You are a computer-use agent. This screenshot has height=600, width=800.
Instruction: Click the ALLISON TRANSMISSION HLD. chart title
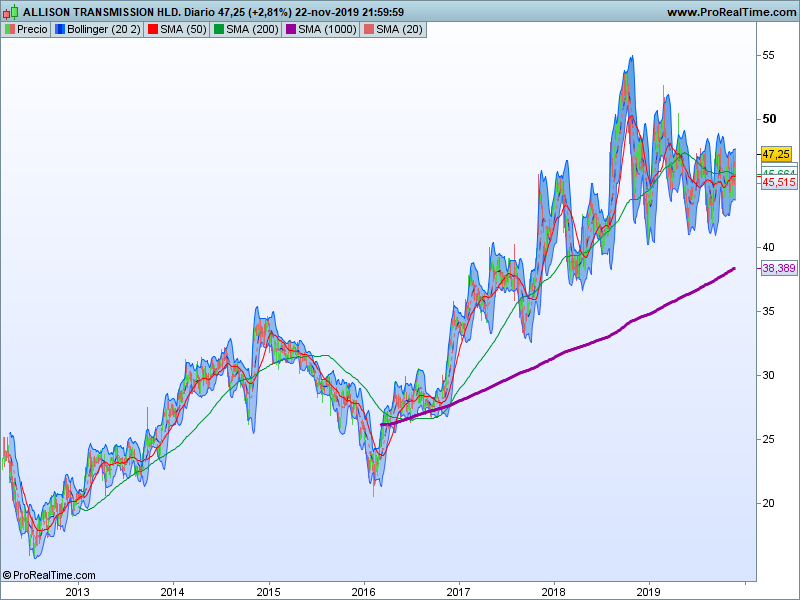tap(101, 12)
